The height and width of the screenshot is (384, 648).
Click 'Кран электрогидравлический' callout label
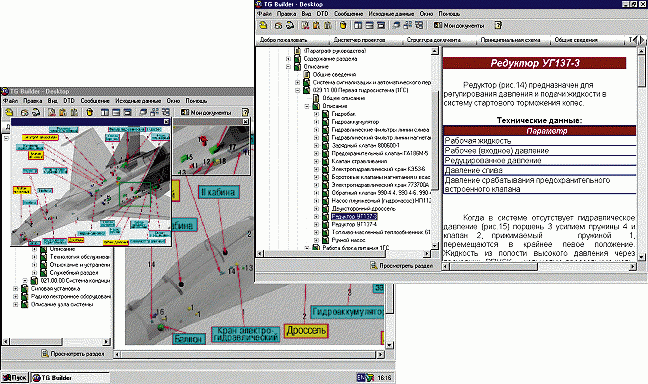245,334
